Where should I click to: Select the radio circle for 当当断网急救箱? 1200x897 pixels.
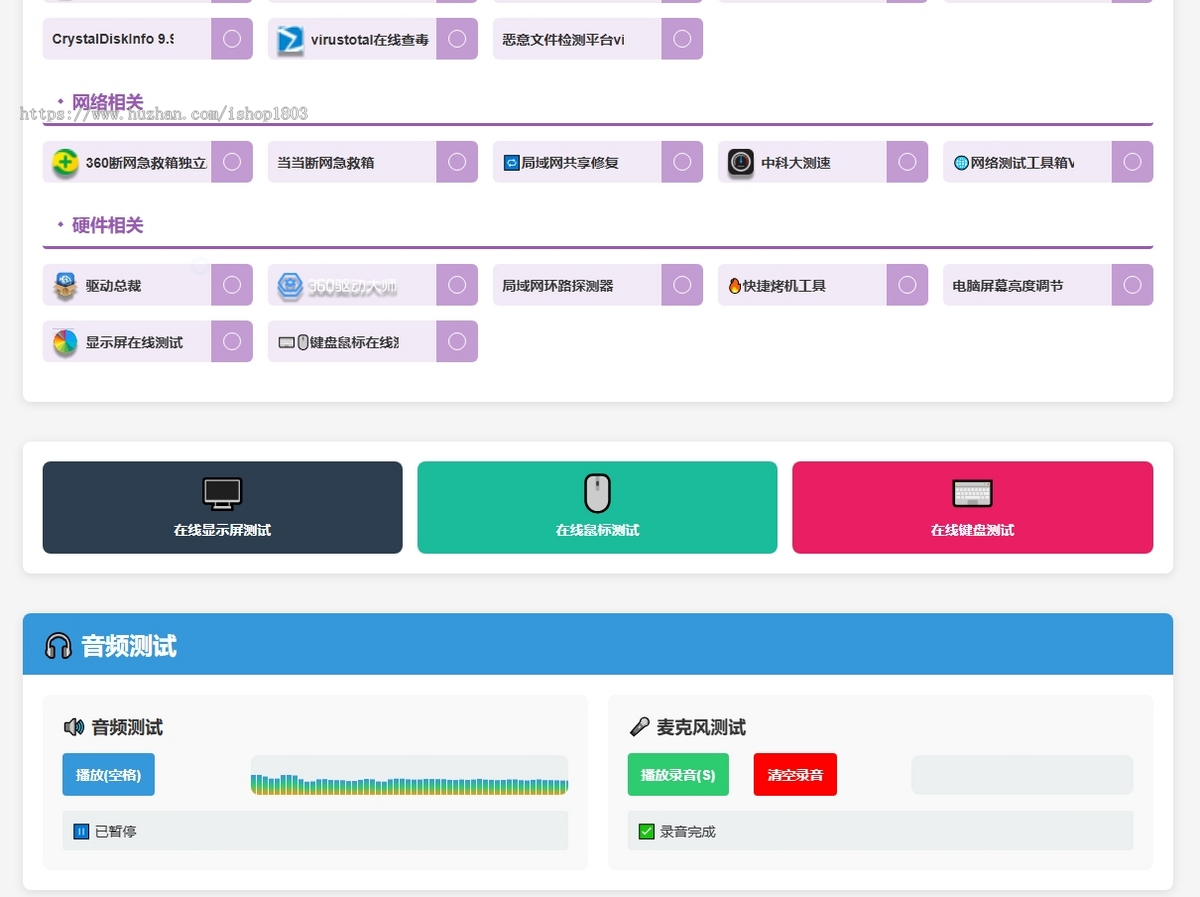(x=457, y=162)
